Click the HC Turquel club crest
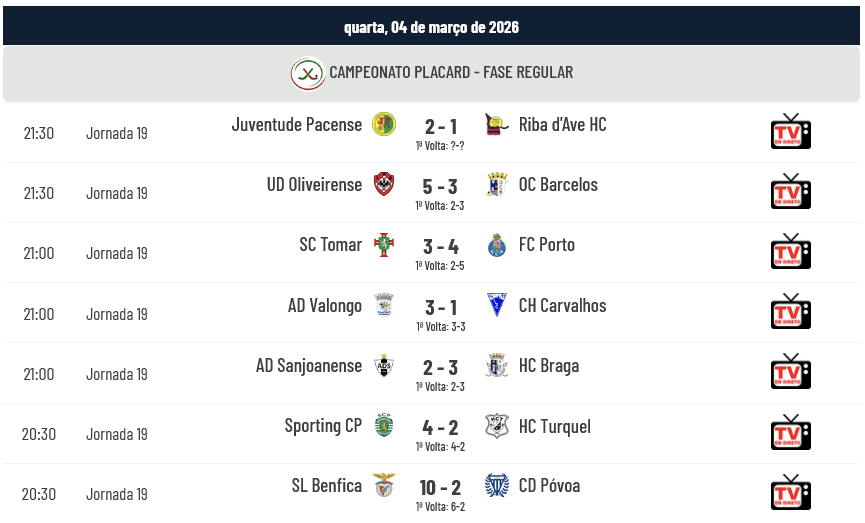The width and height of the screenshot is (865, 523). coord(497,426)
